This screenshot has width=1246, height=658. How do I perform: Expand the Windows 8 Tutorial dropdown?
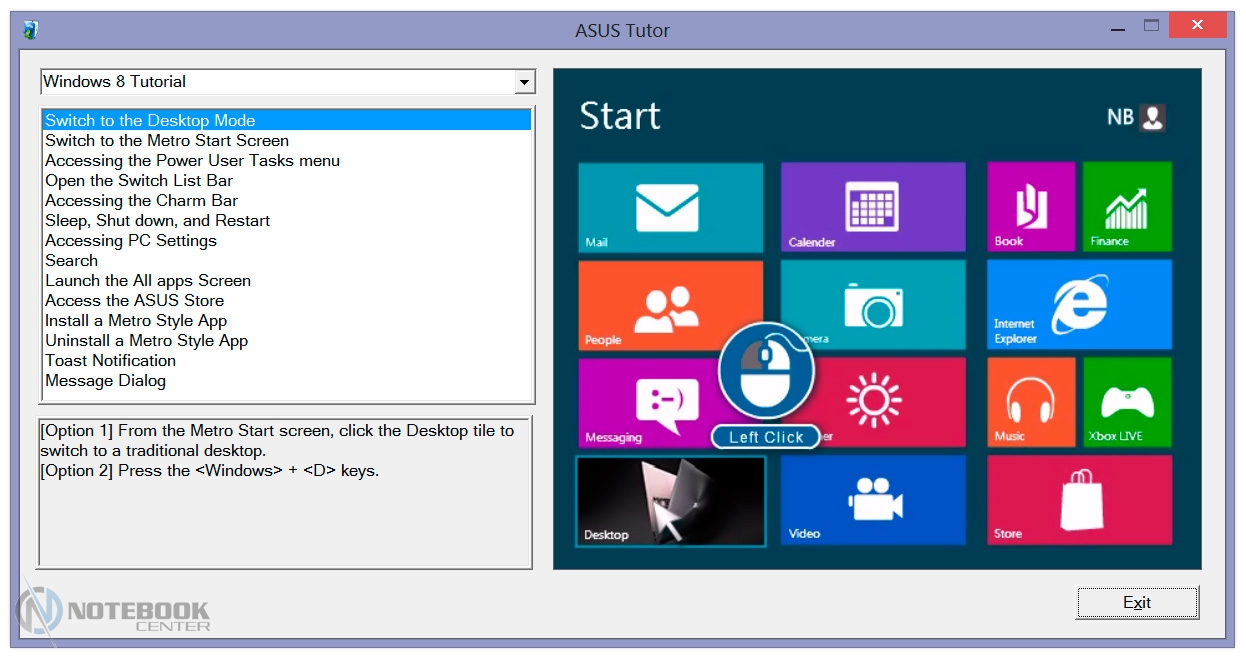pyautogui.click(x=524, y=82)
